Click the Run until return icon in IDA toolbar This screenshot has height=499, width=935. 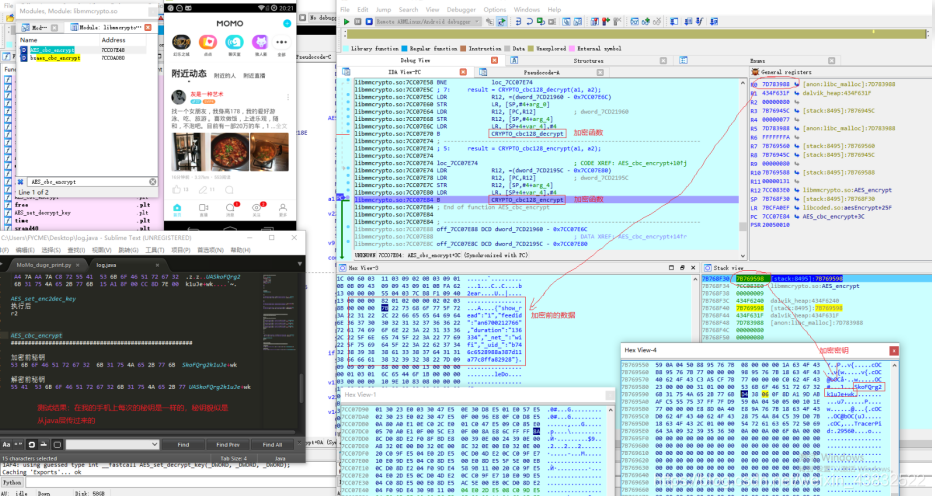click(x=541, y=21)
